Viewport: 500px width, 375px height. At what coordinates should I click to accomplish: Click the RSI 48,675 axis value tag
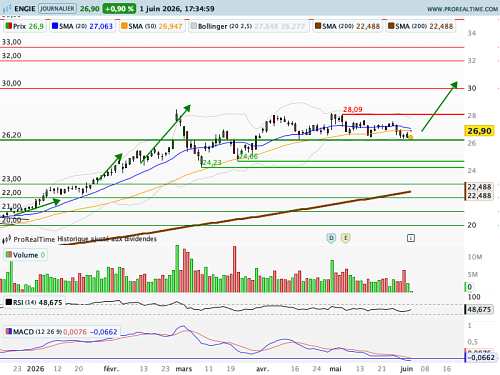pos(478,310)
